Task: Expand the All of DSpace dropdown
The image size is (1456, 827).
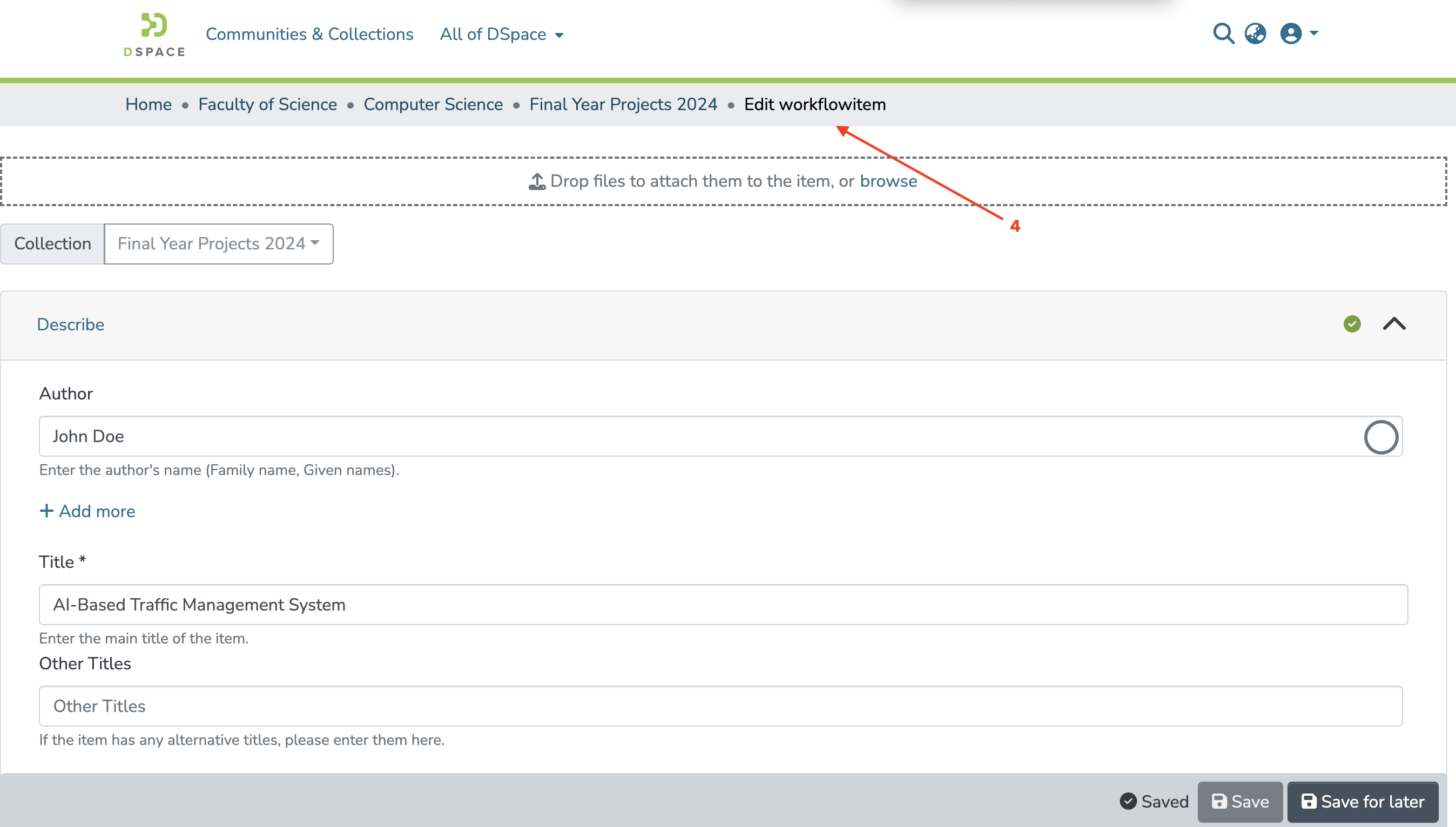Action: pos(501,35)
